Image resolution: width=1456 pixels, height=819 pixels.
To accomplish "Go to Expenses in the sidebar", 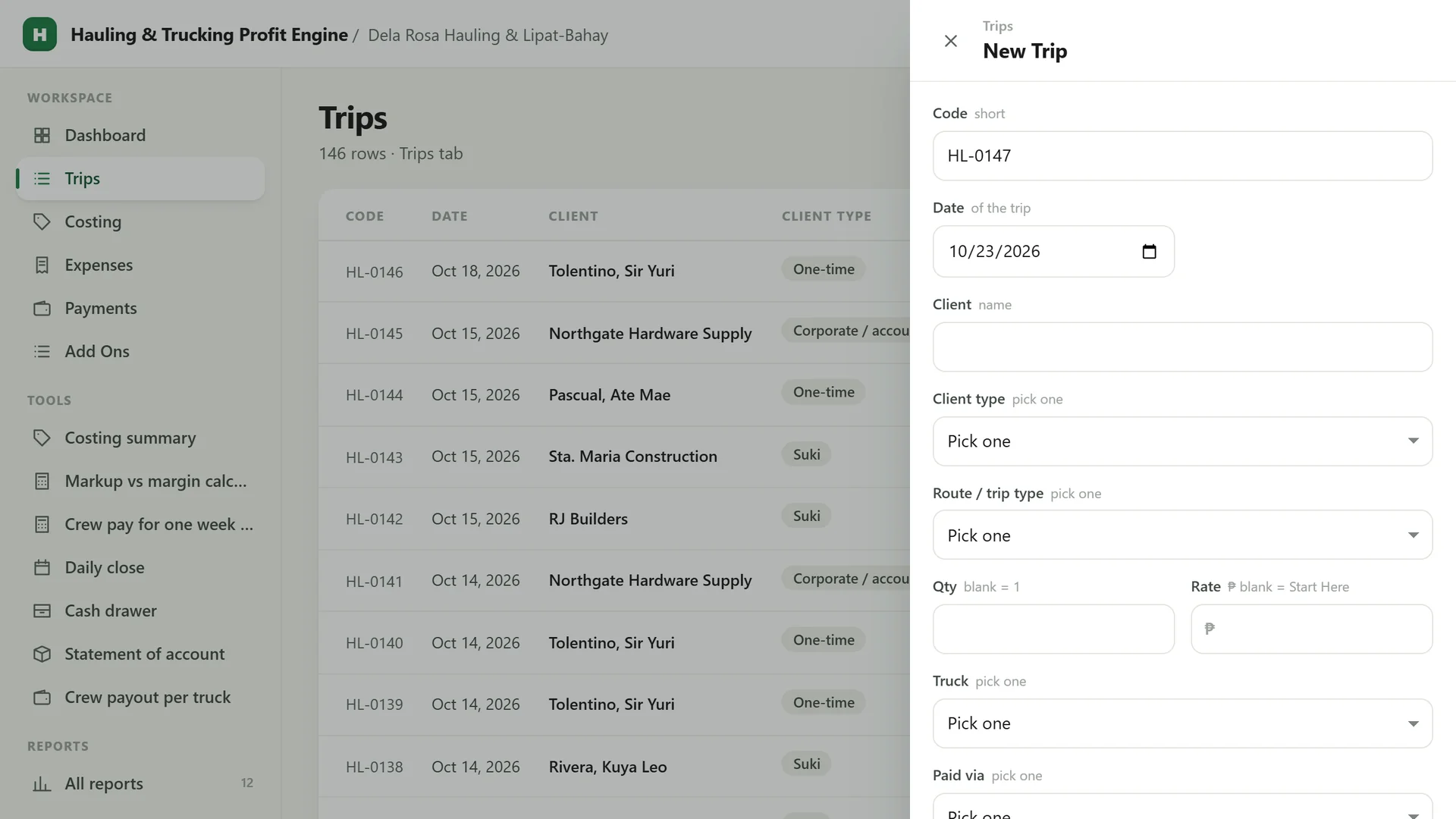I will point(140,265).
